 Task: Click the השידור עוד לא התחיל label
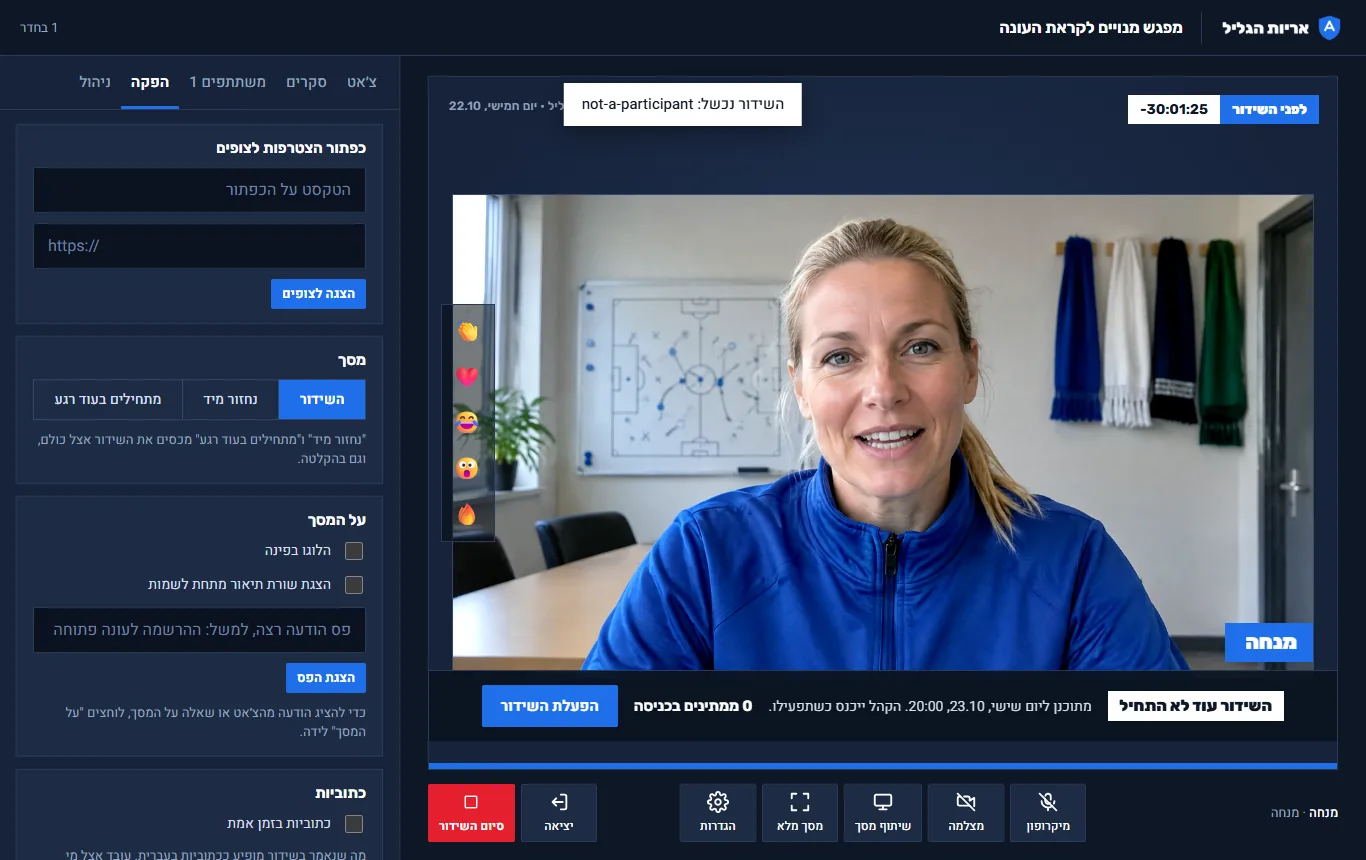point(1195,706)
